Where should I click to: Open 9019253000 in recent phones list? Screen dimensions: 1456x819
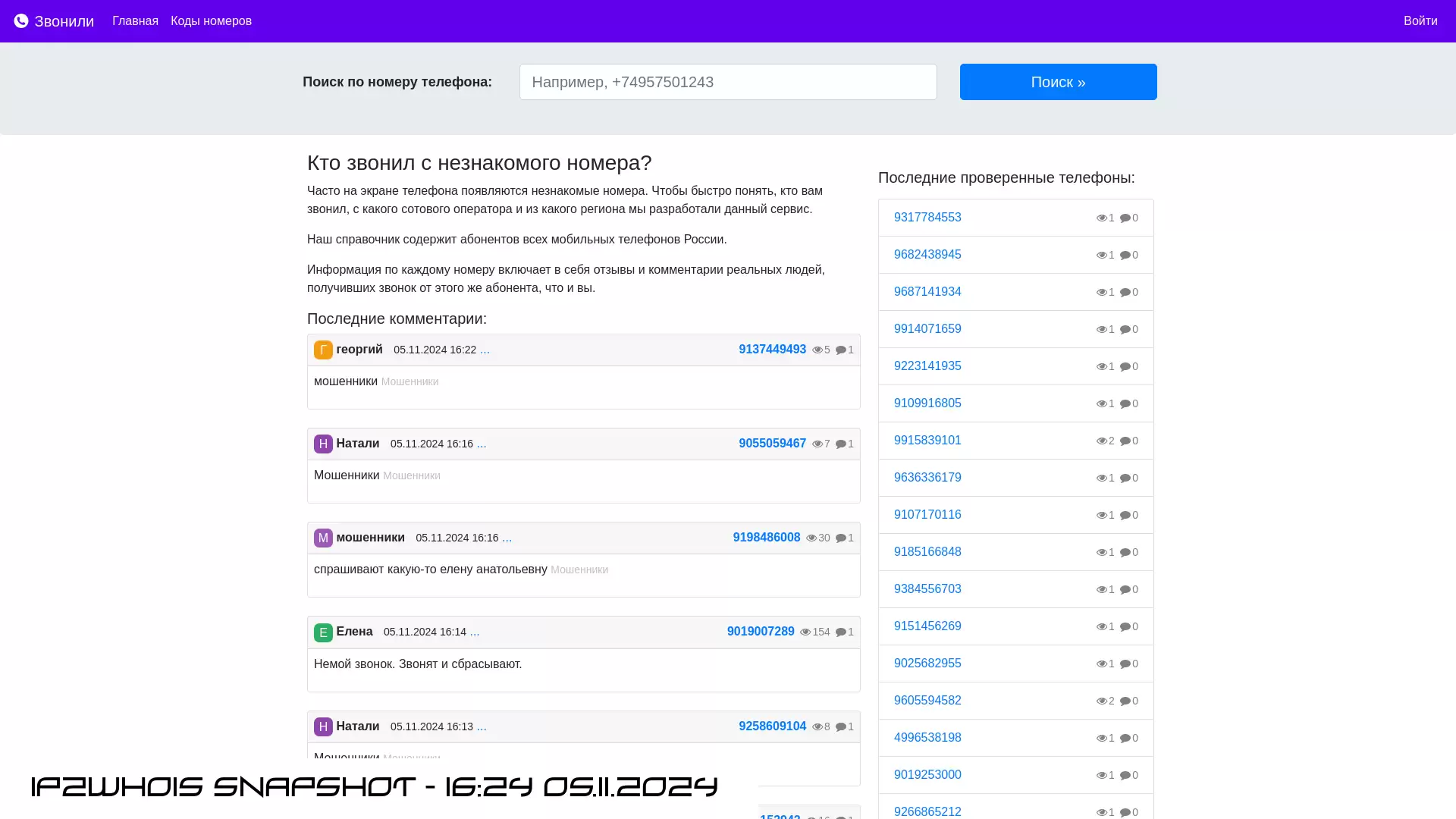(x=927, y=775)
